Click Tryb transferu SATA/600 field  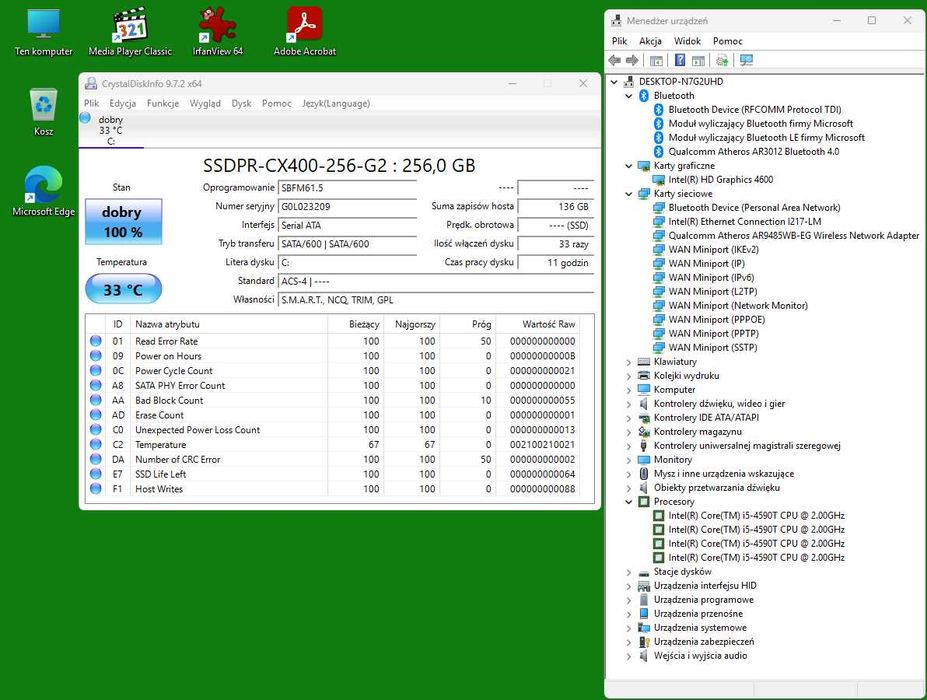point(348,244)
